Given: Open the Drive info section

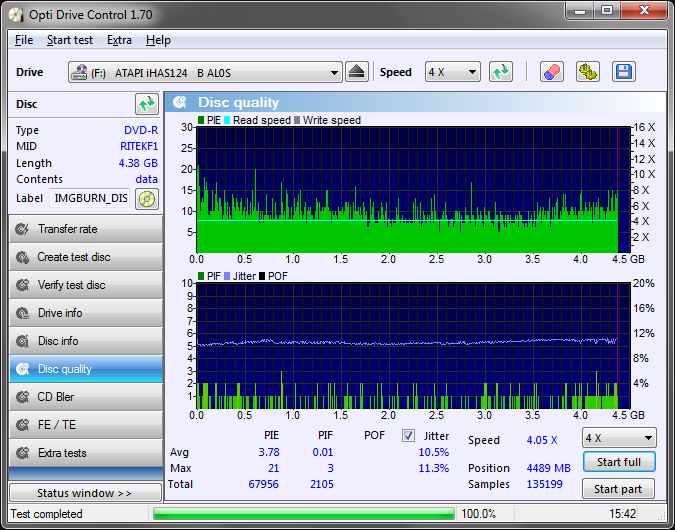Looking at the screenshot, I should click(86, 313).
